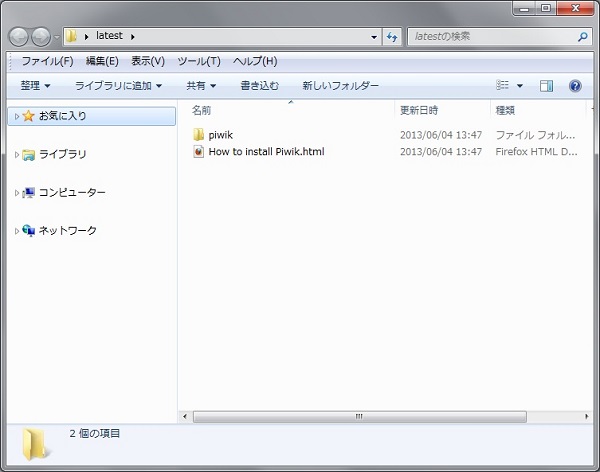Select お気に入り in navigation pane
600x472 pixels.
tap(91, 116)
